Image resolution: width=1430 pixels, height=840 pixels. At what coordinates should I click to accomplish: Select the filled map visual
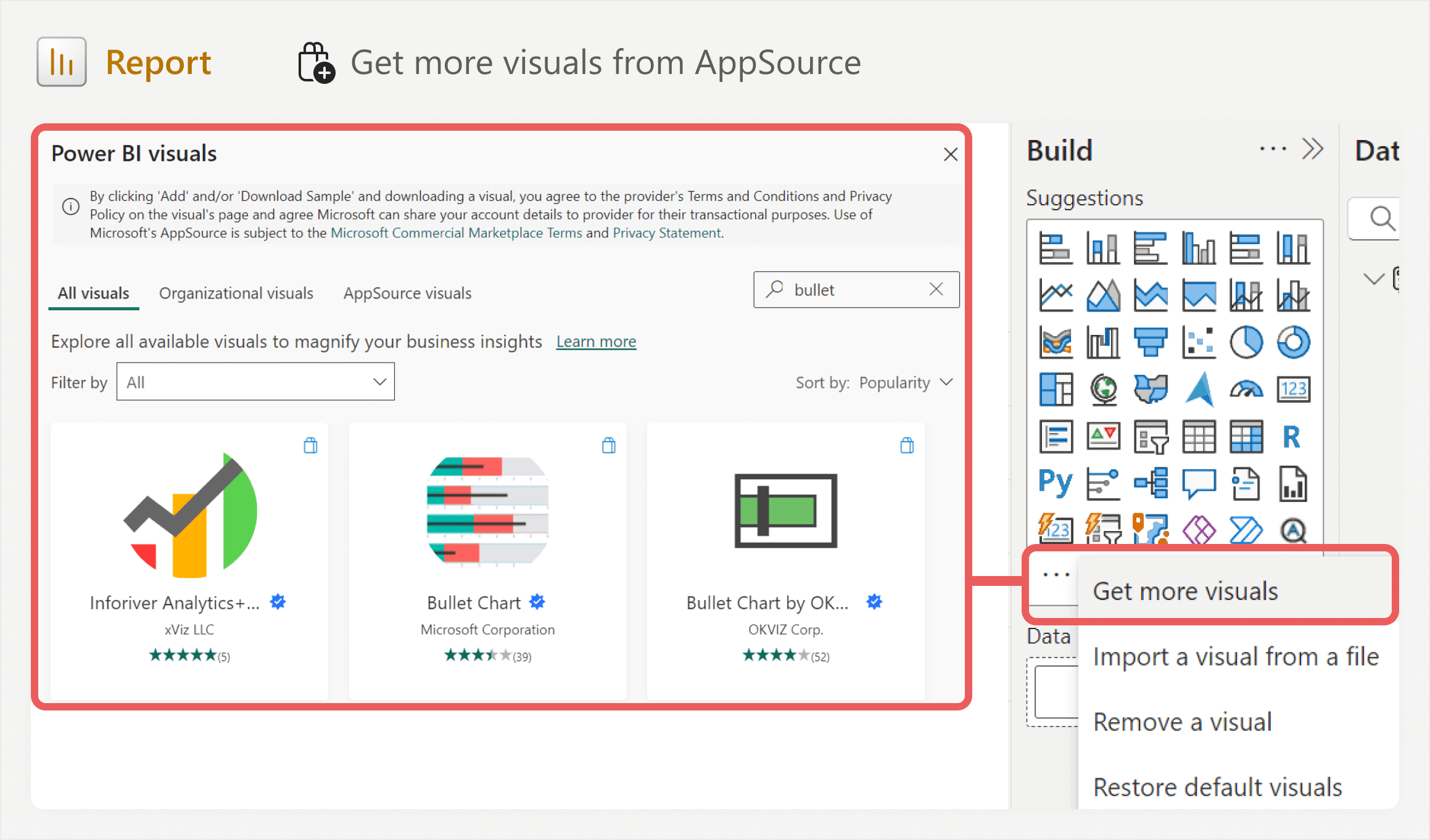pyautogui.click(x=1151, y=389)
